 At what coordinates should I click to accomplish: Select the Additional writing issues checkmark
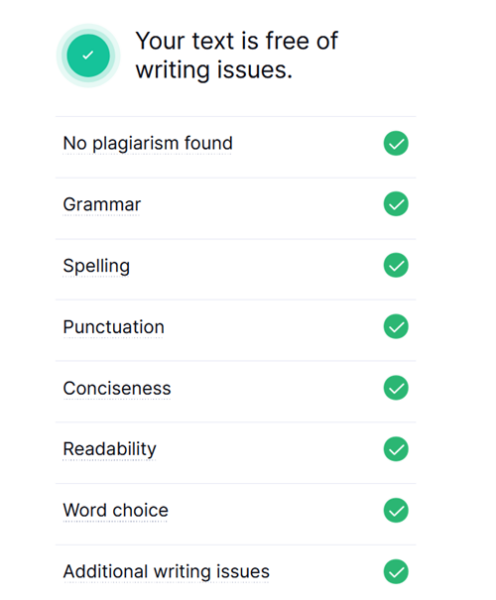396,572
